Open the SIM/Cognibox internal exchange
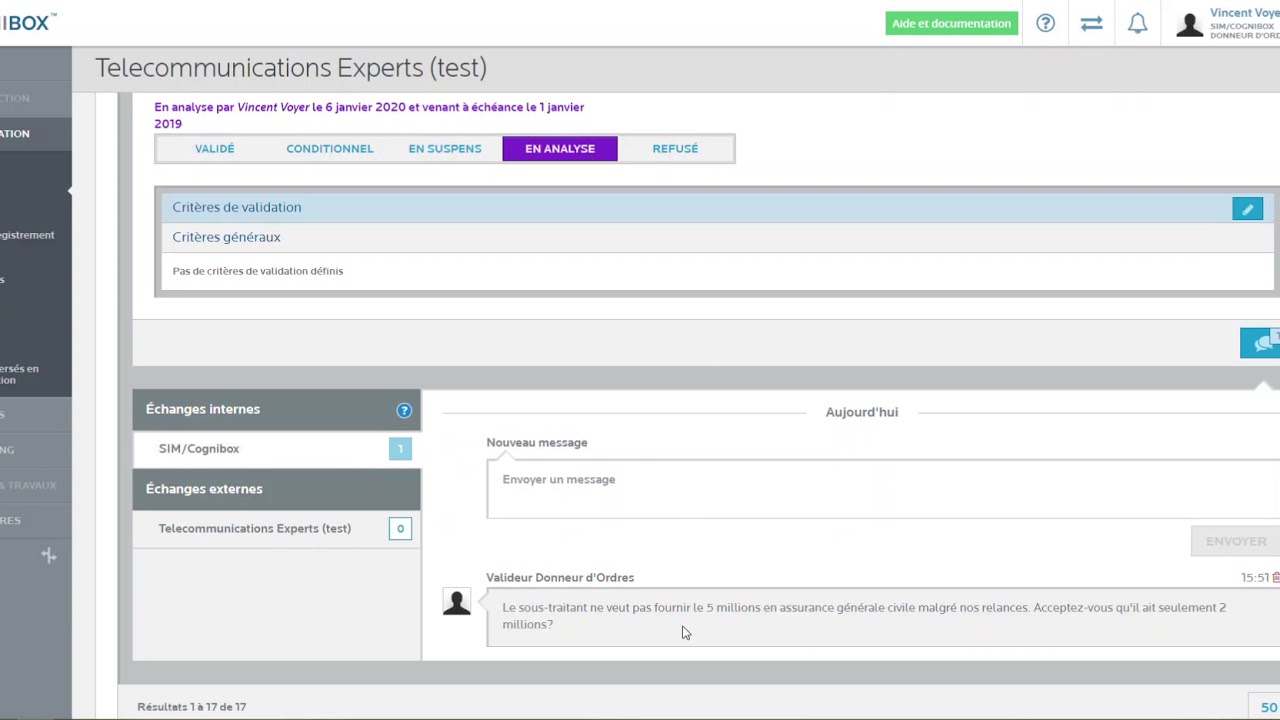Image resolution: width=1280 pixels, height=720 pixels. pyautogui.click(x=199, y=449)
